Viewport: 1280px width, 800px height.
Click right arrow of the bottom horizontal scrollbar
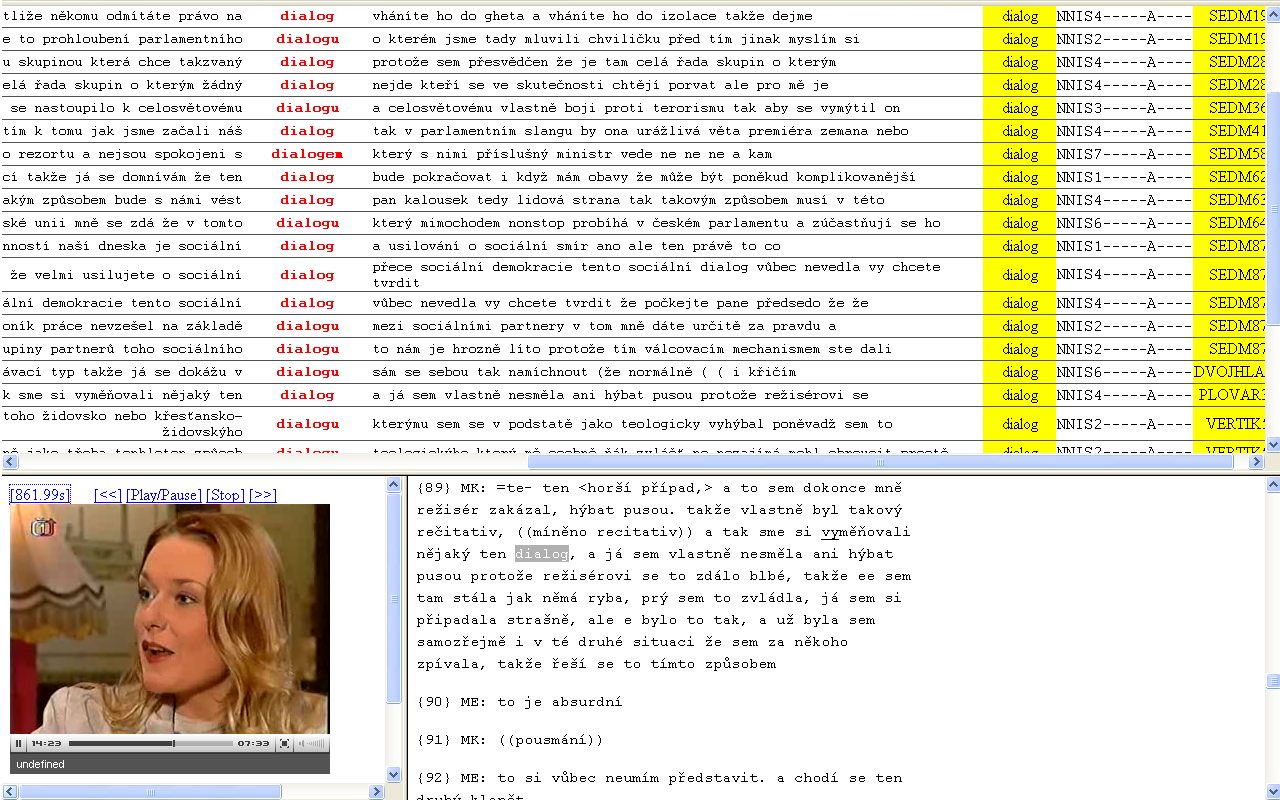pos(377,792)
